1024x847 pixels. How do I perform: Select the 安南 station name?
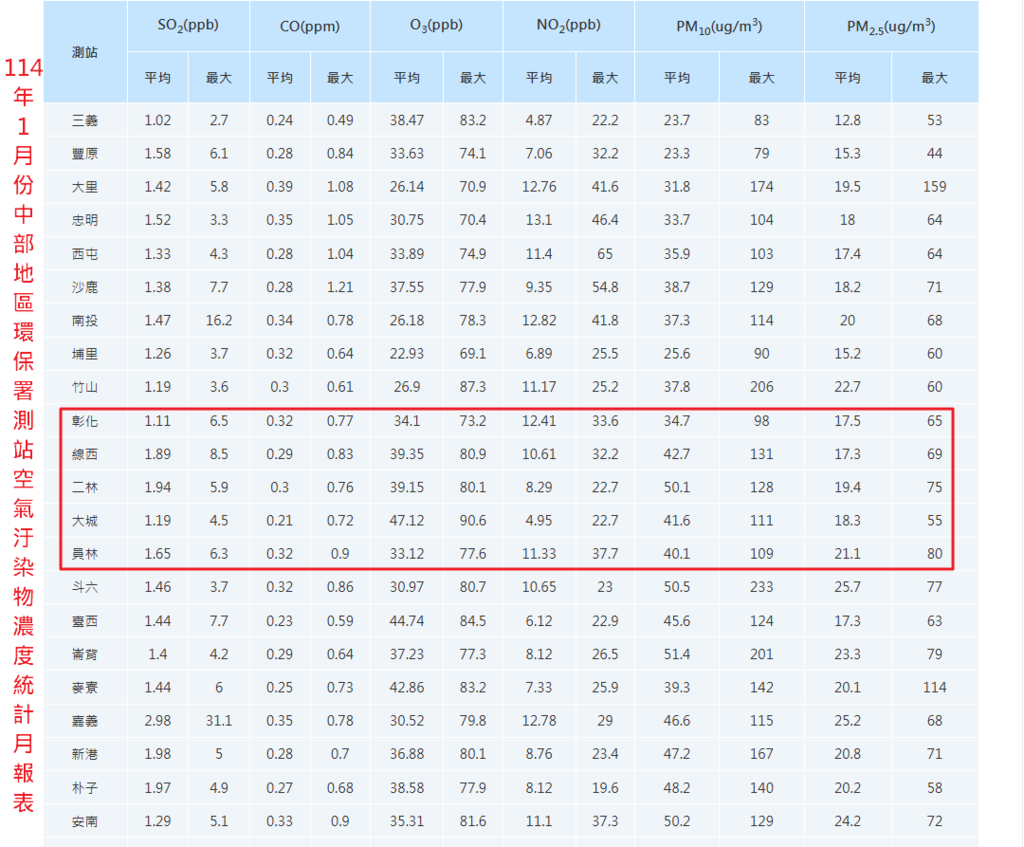pos(85,821)
